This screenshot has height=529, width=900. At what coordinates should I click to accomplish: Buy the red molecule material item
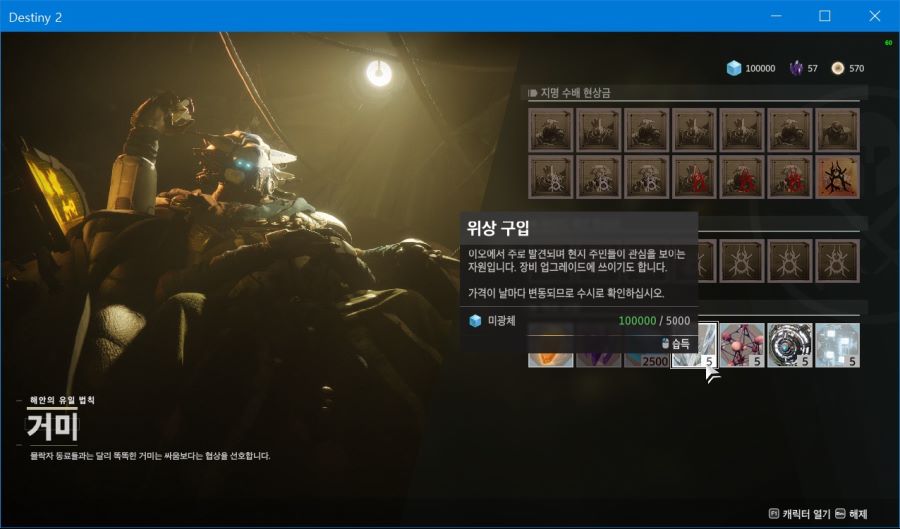tap(742, 345)
